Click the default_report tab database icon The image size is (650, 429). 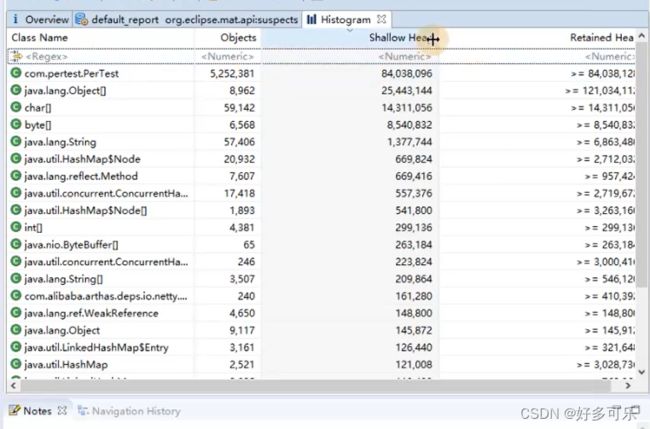pyautogui.click(x=81, y=19)
